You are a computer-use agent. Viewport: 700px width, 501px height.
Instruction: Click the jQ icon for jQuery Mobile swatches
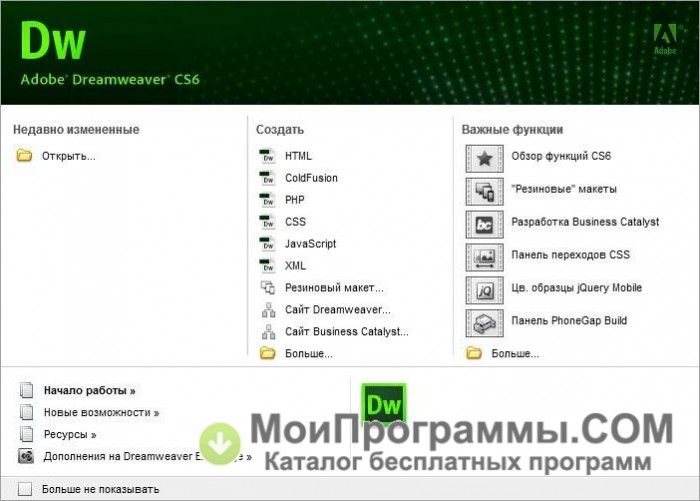coord(484,290)
